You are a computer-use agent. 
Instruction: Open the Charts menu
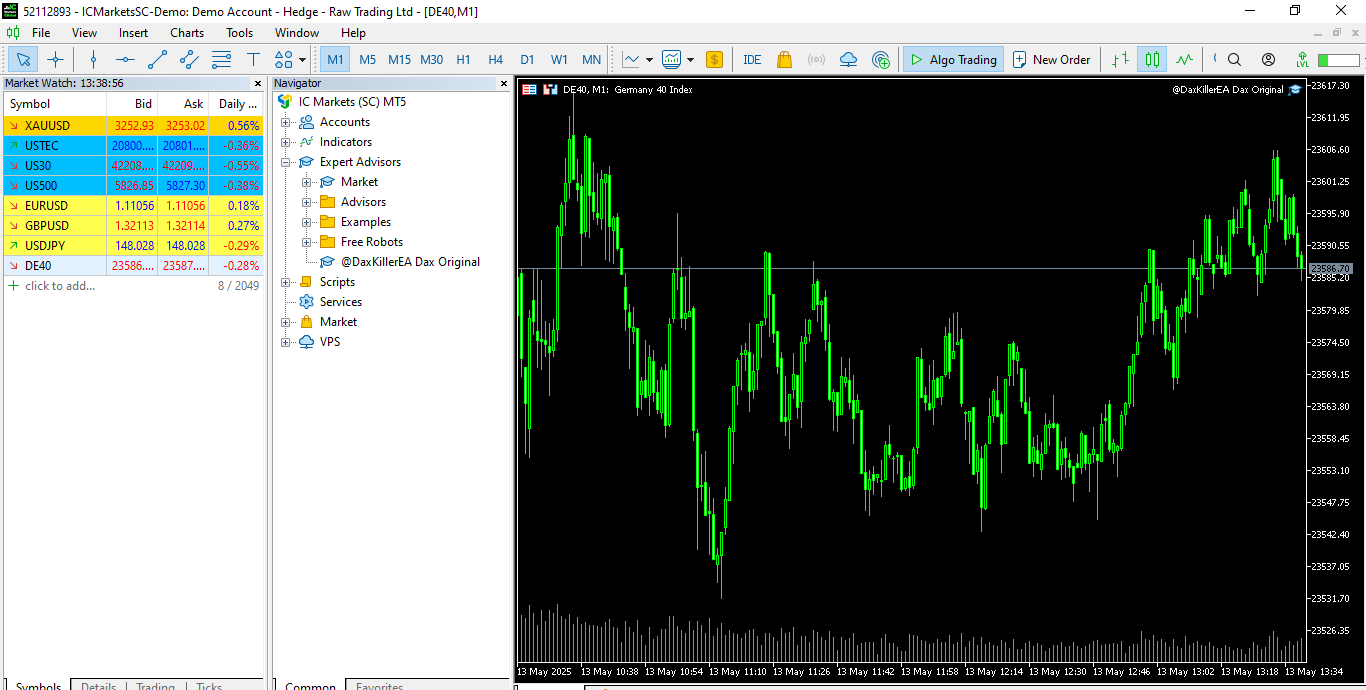tap(186, 33)
